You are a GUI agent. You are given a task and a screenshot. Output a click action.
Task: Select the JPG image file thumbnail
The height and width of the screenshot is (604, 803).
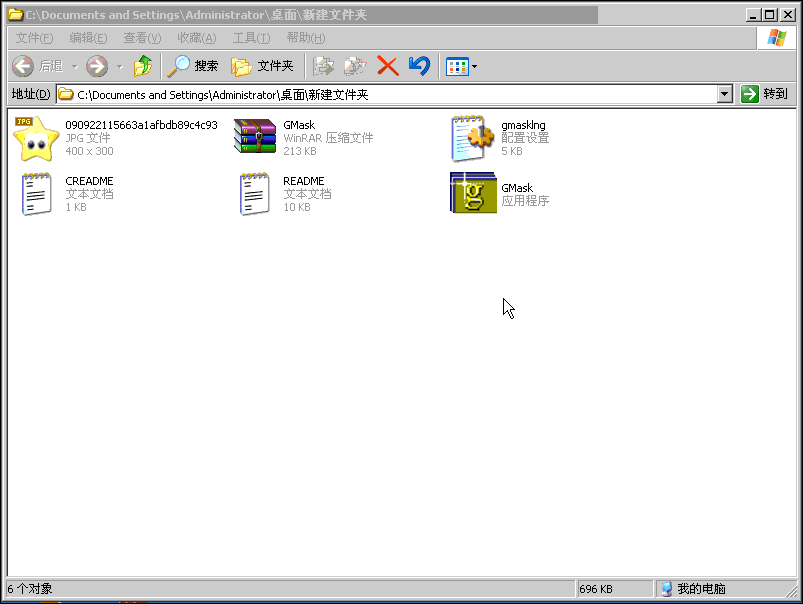point(36,137)
